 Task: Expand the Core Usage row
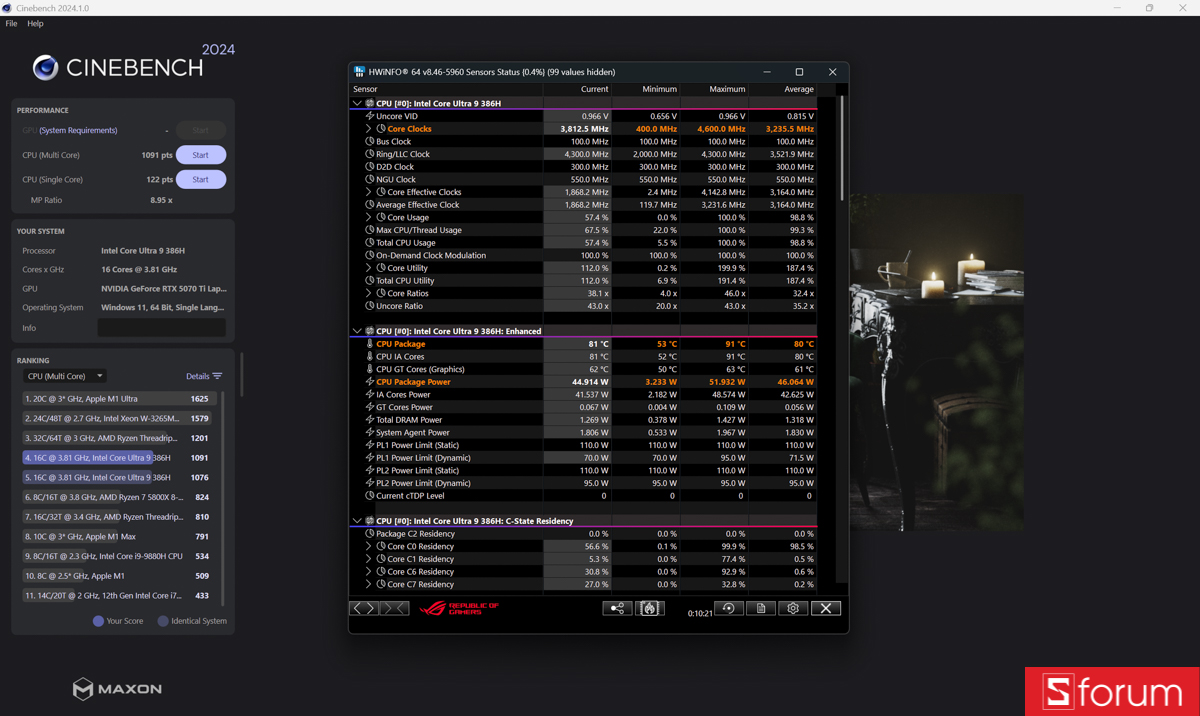369,217
